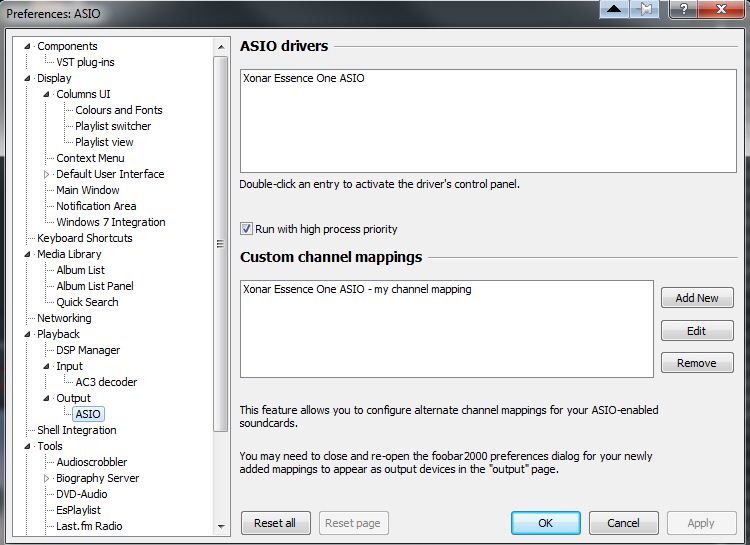Collapse the Playback tree node

tap(27, 334)
